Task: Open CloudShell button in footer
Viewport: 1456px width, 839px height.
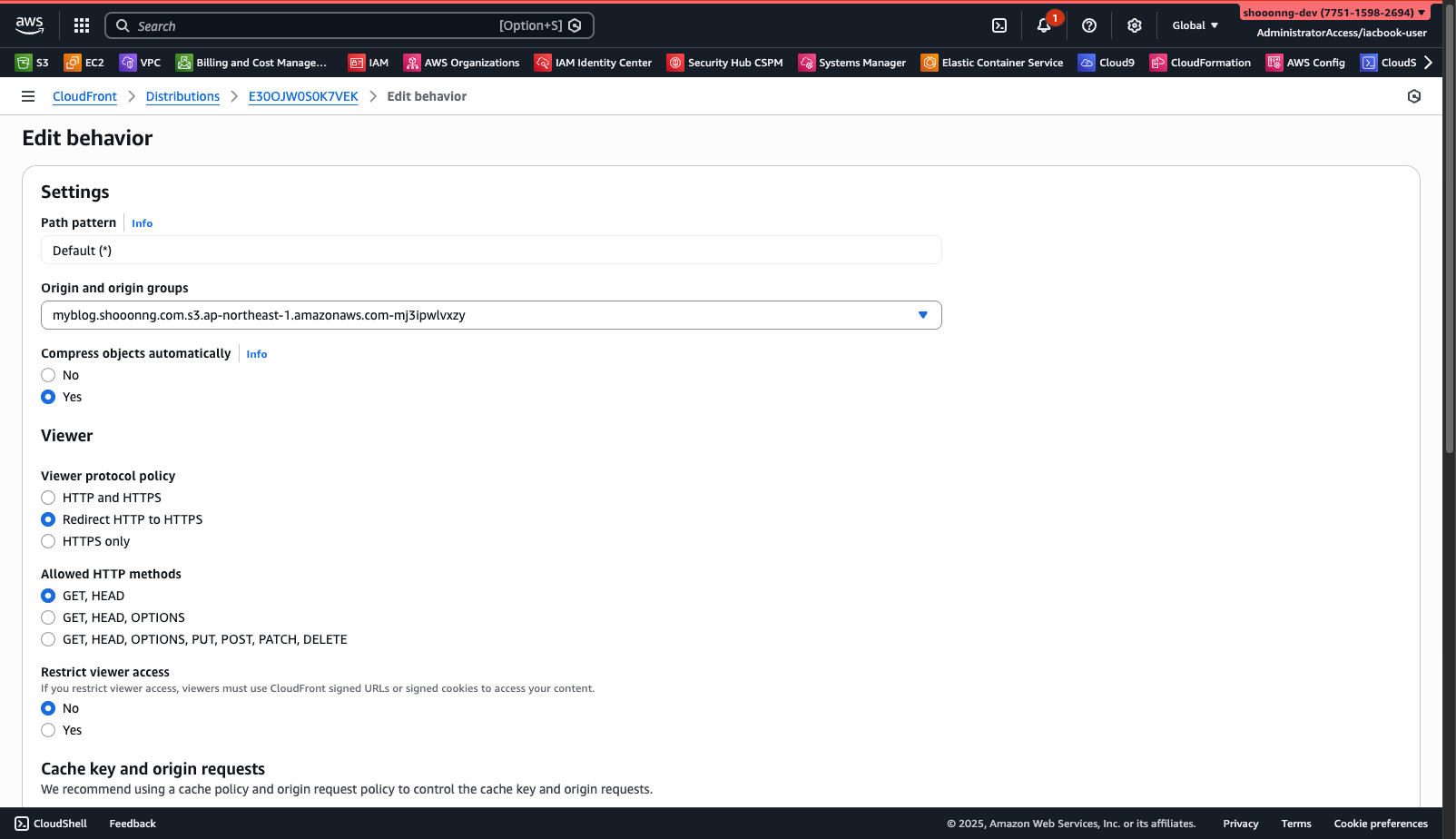Action: [x=51, y=824]
